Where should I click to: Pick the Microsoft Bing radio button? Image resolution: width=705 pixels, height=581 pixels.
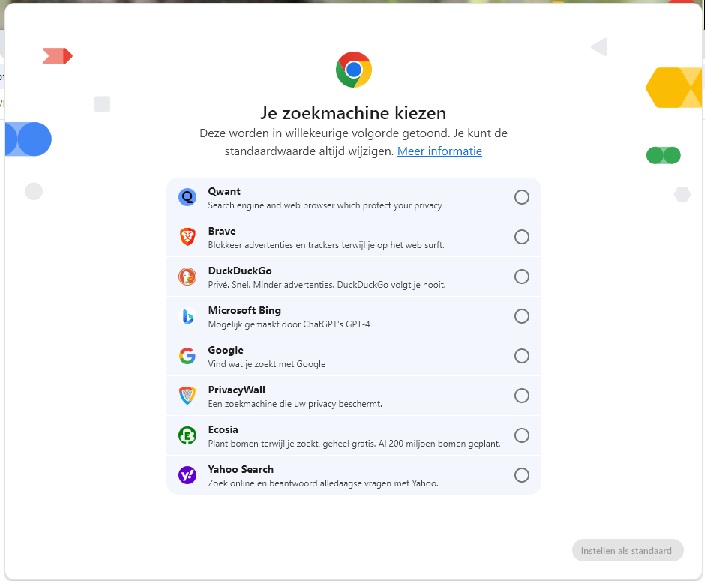click(521, 316)
